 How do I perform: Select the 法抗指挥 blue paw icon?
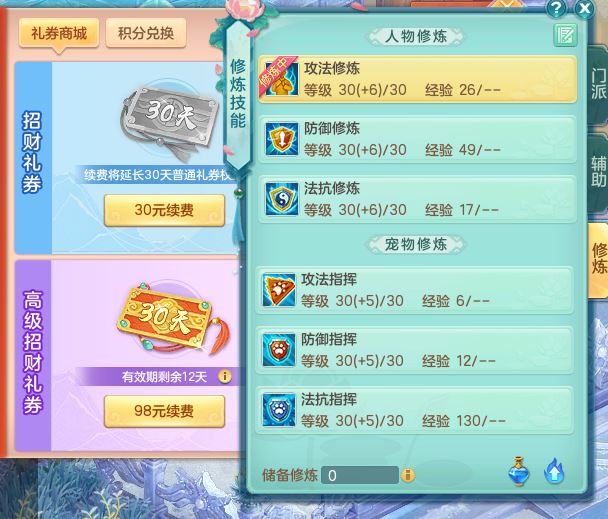click(279, 410)
